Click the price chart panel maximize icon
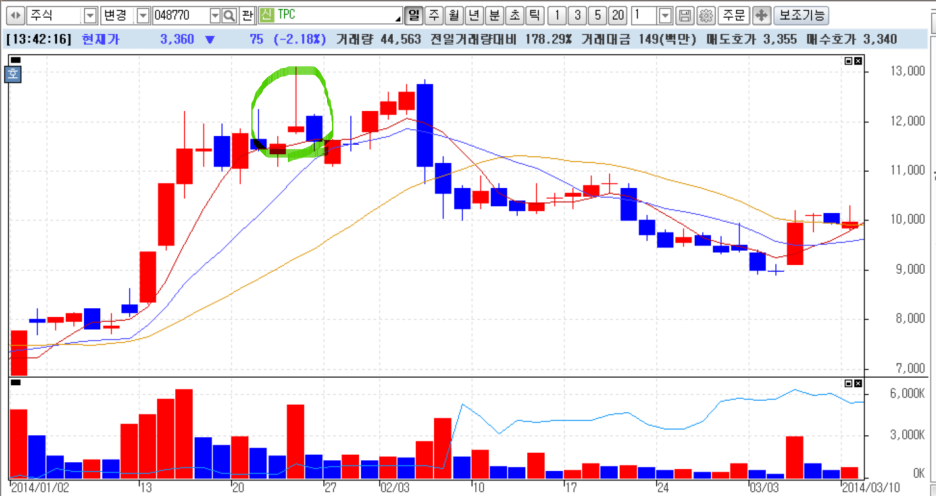 [x=849, y=61]
